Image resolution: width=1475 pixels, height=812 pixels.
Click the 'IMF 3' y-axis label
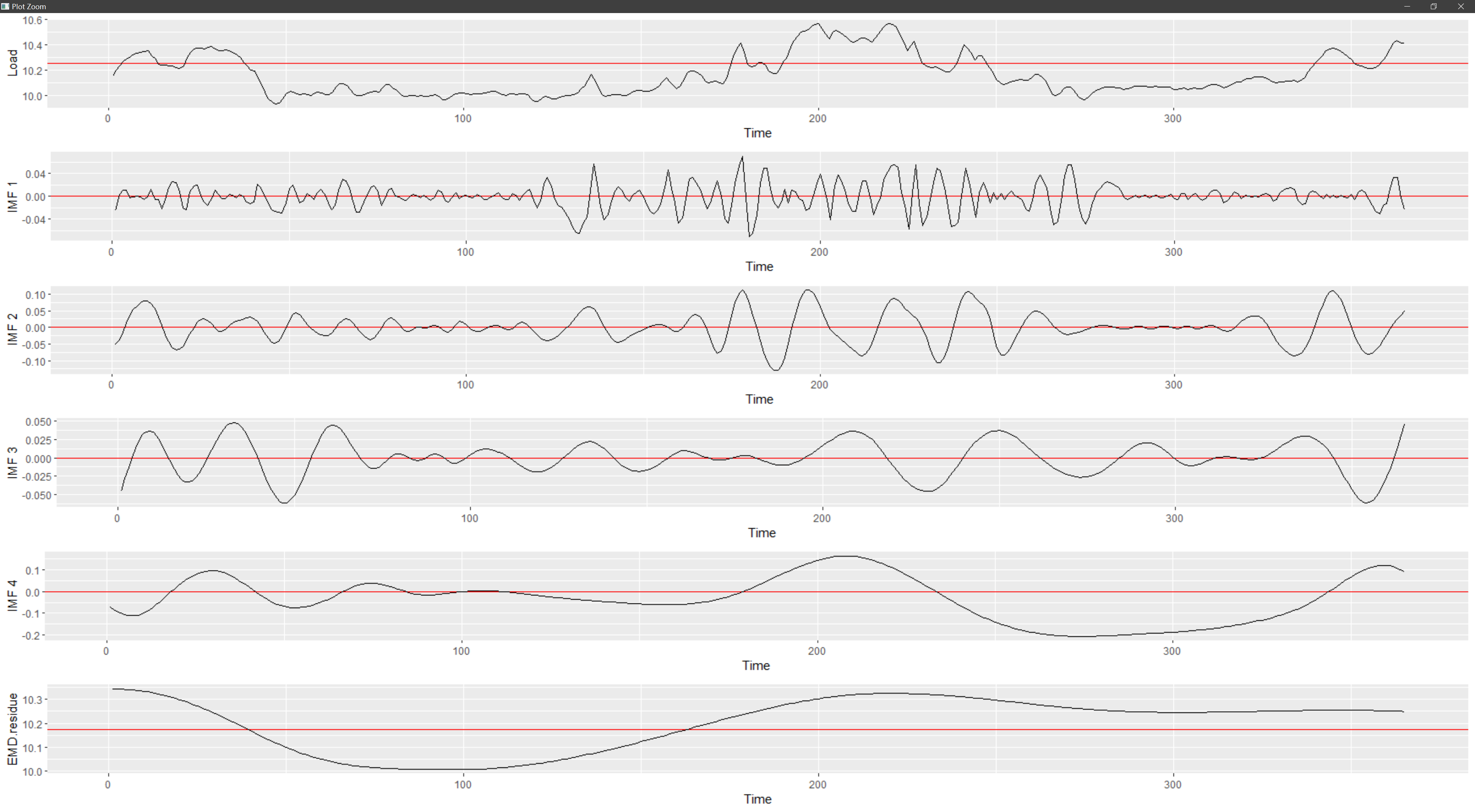click(x=12, y=463)
